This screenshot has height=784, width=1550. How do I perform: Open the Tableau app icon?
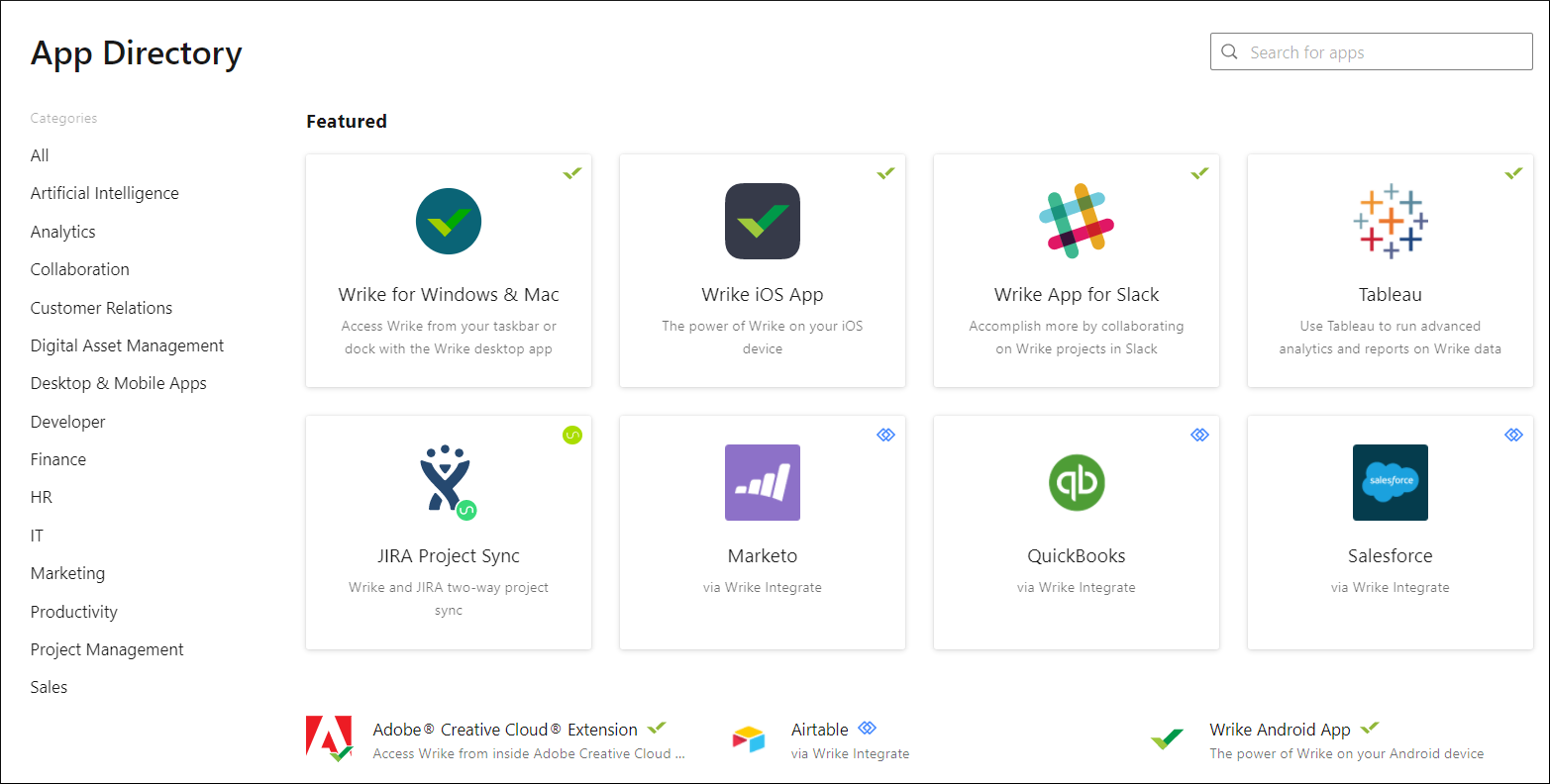[1390, 221]
